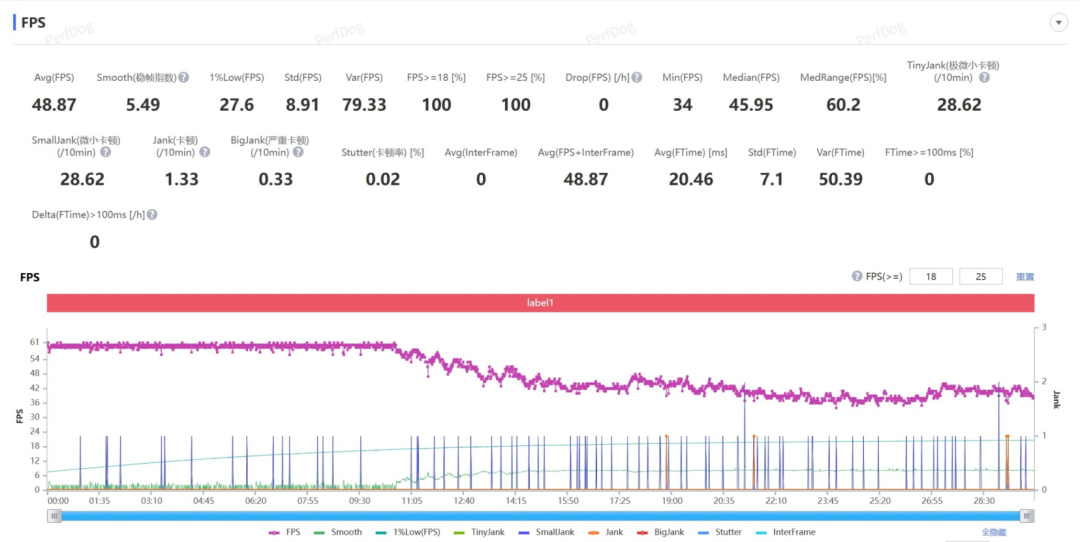Edit the FPS threshold field showing 18

(x=931, y=276)
